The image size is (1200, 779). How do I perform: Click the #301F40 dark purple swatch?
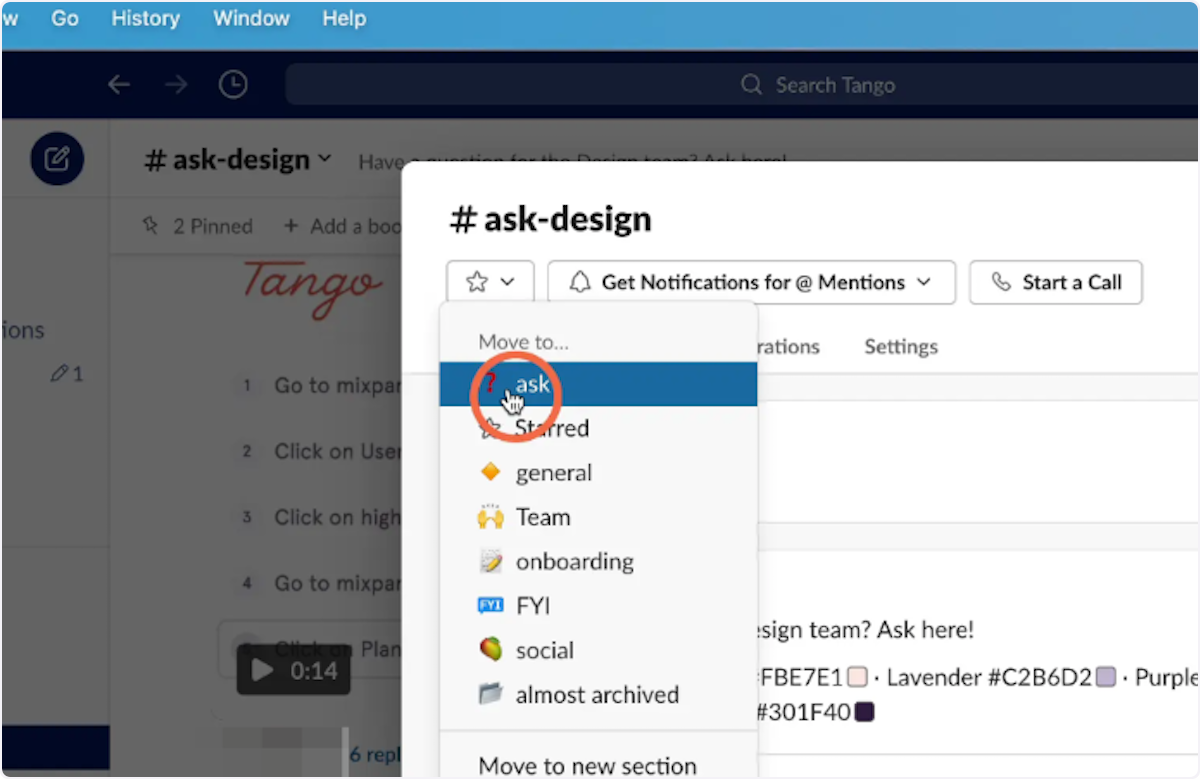point(865,713)
